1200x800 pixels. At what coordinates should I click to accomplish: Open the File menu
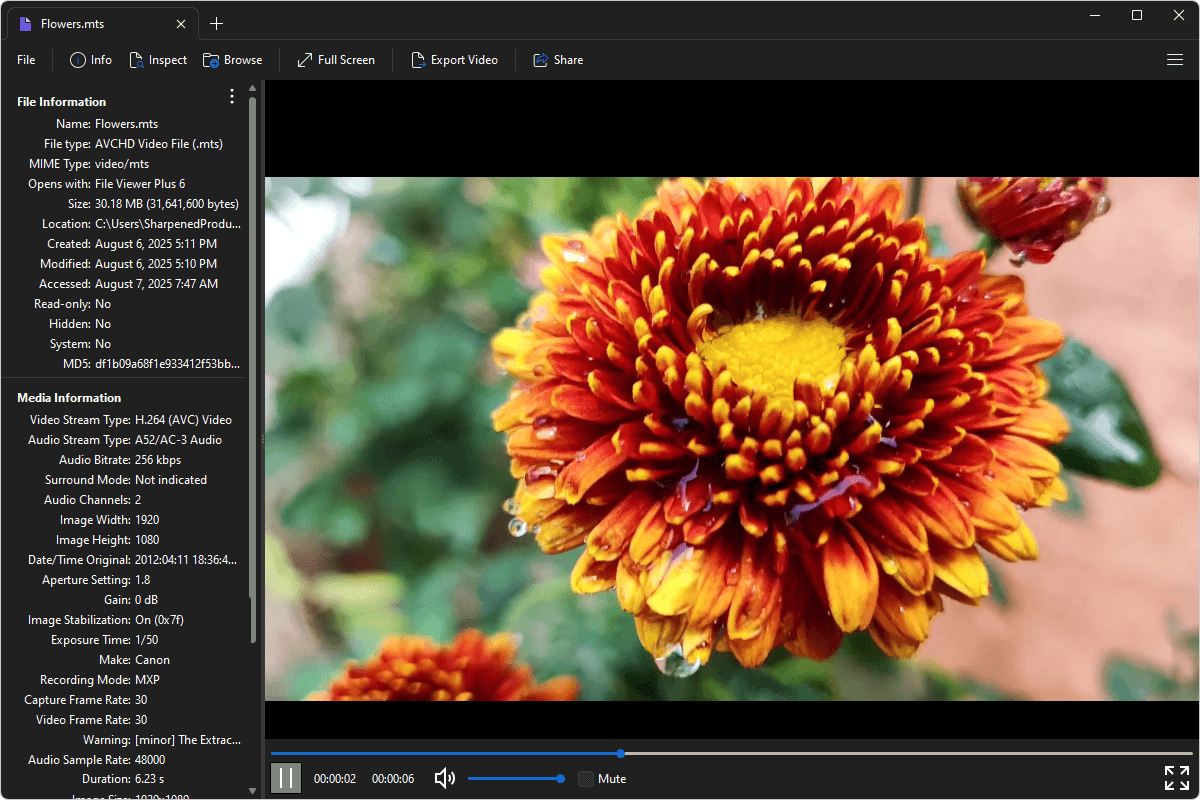click(26, 60)
